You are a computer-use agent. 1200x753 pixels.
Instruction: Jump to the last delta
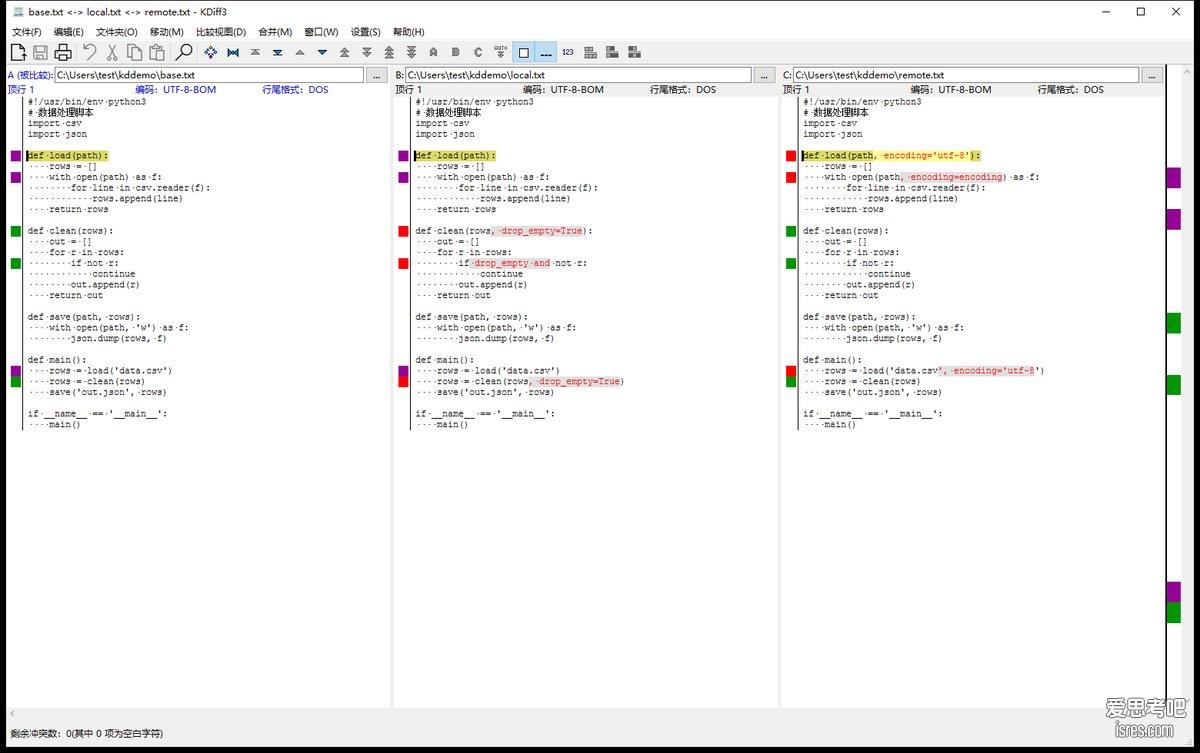(277, 52)
